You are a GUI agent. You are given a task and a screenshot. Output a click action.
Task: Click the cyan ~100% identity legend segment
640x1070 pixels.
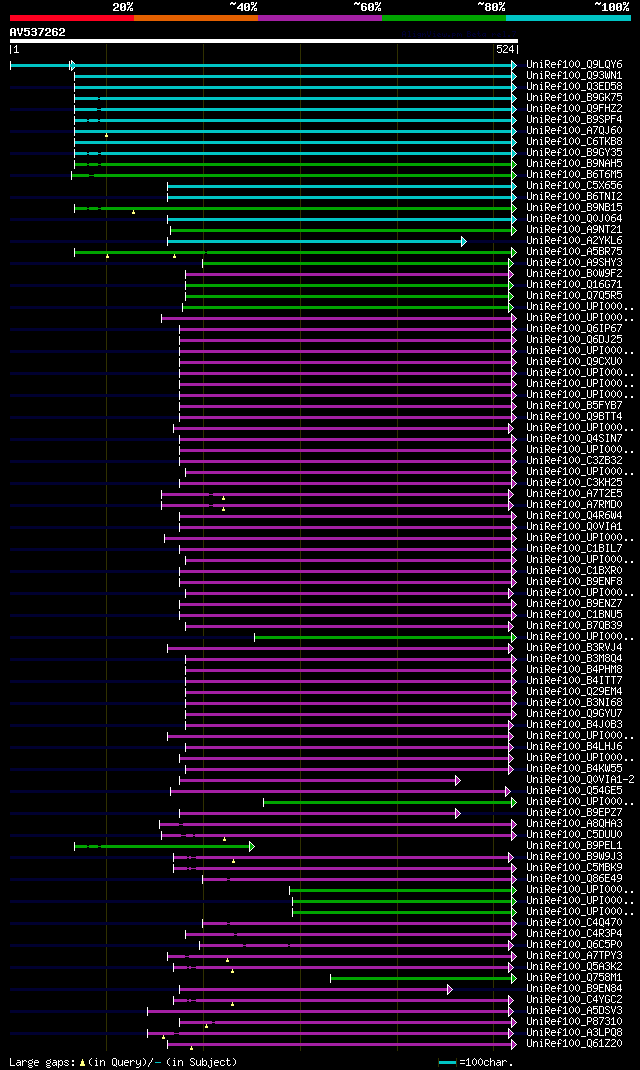pyautogui.click(x=568, y=18)
